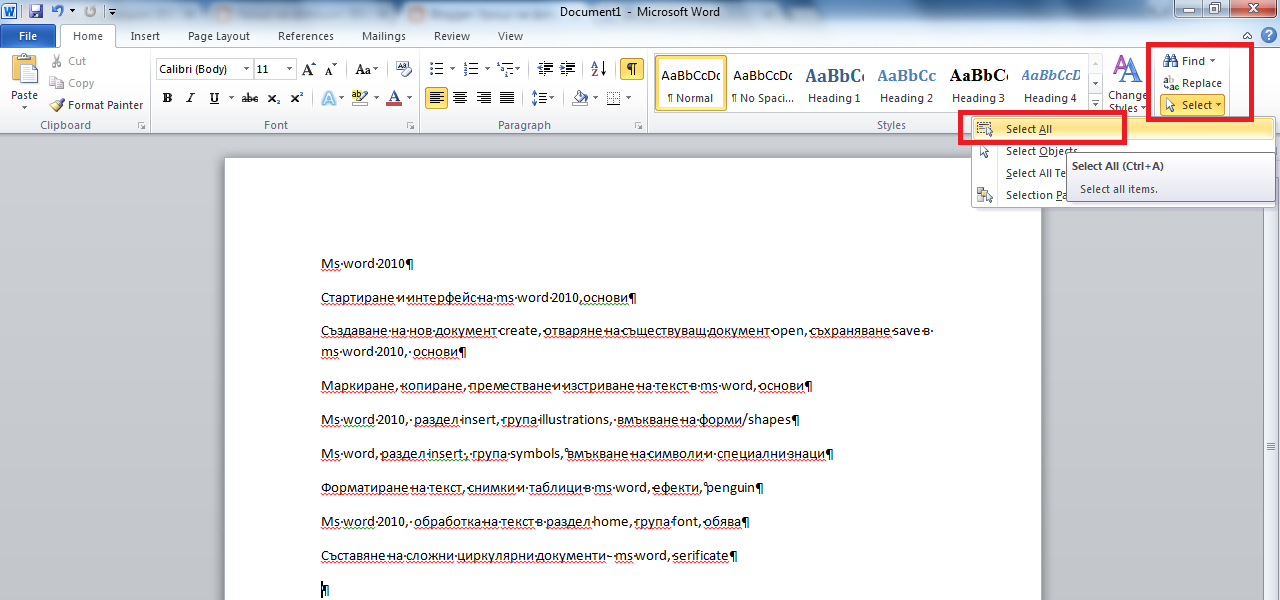Open the Paragraph dialog box launcher
The height and width of the screenshot is (600, 1280).
(638, 126)
